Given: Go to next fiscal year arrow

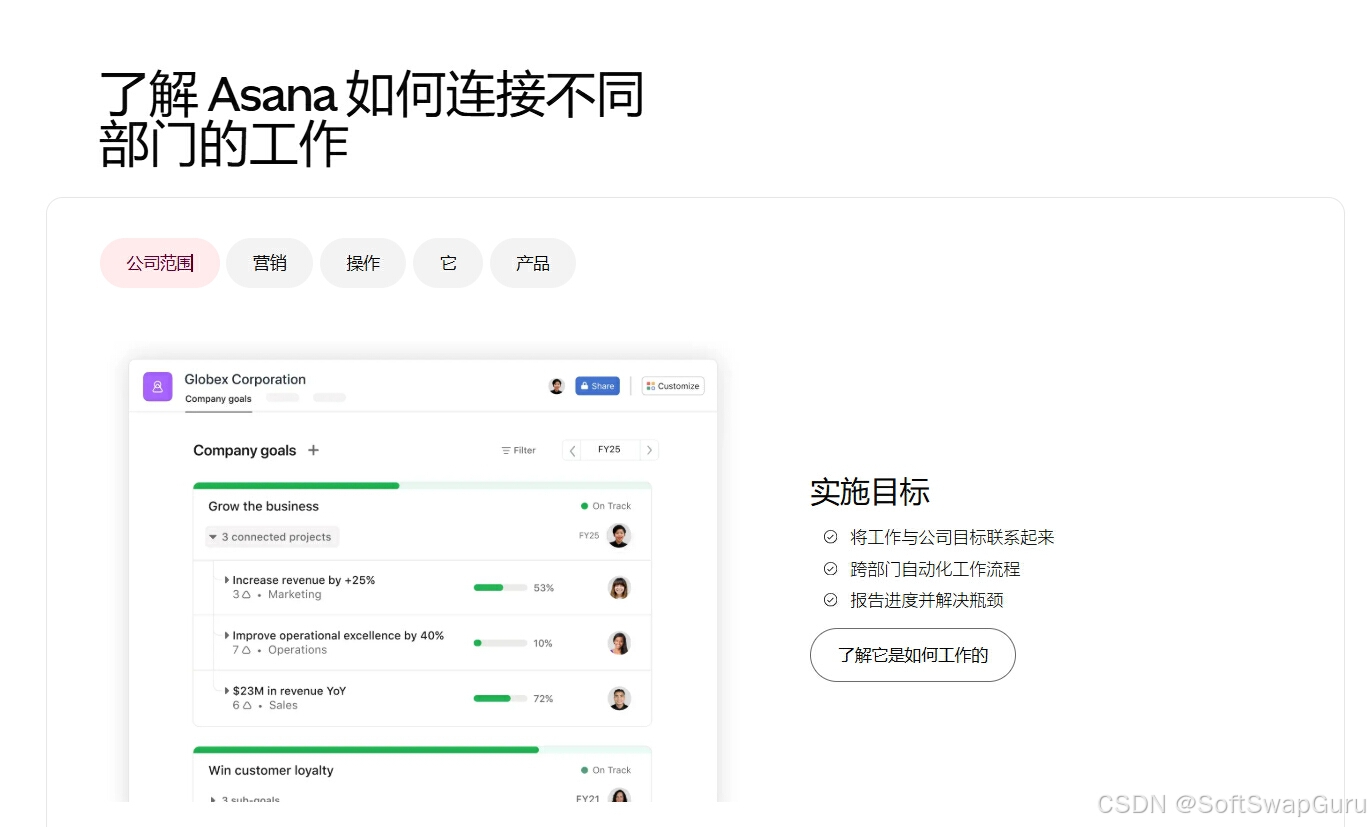Looking at the screenshot, I should [x=649, y=450].
